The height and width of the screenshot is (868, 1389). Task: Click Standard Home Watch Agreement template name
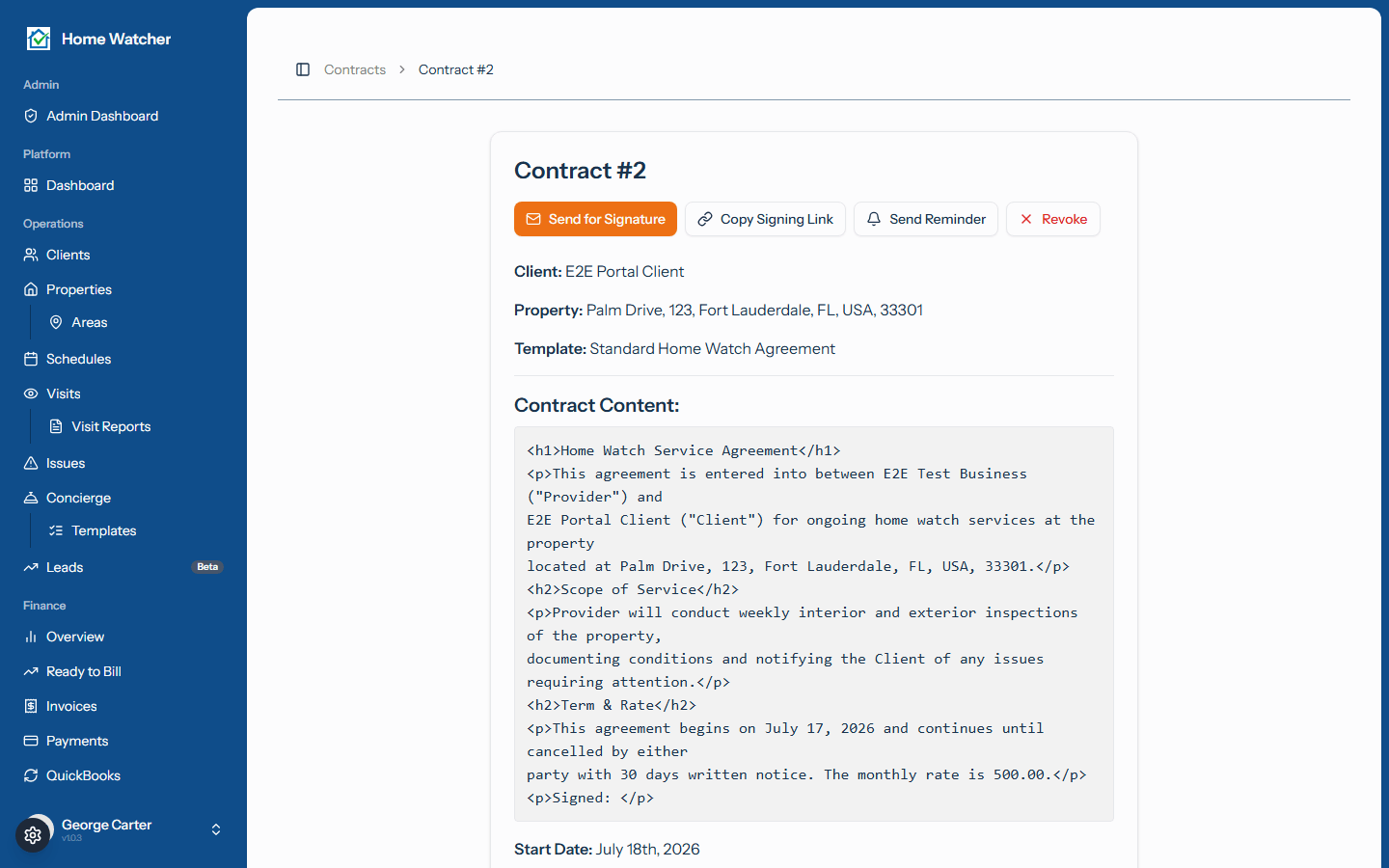pos(712,349)
